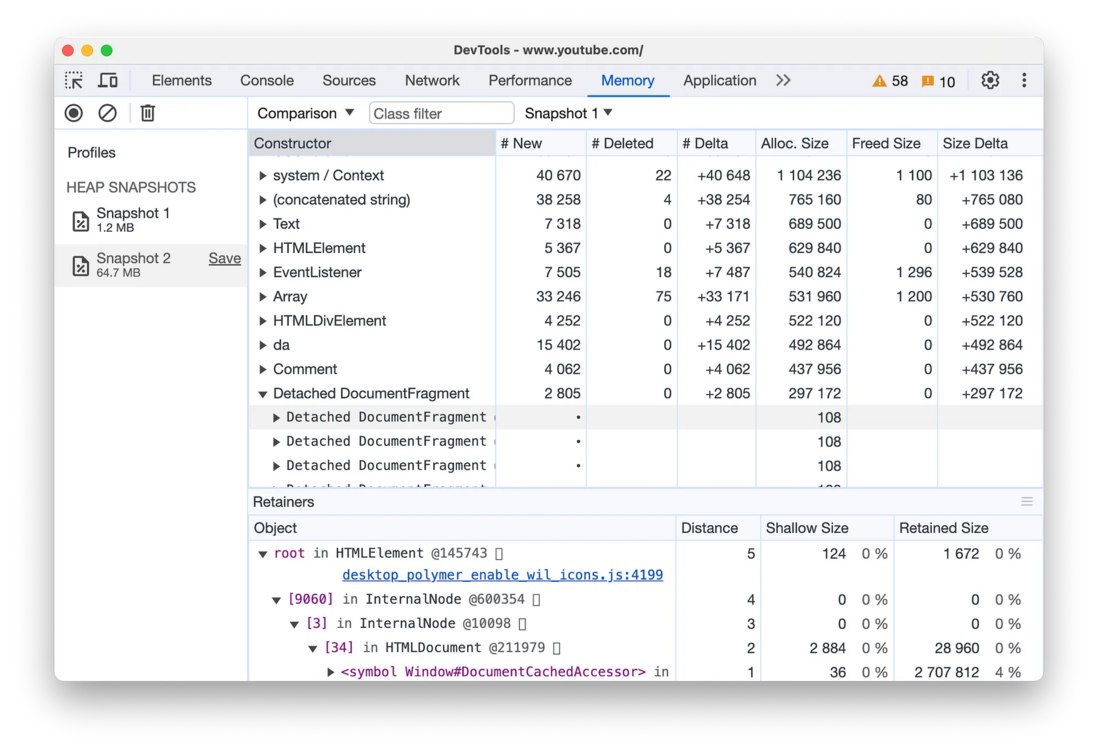1098x753 pixels.
Task: Switch to the Network tab
Action: point(432,80)
